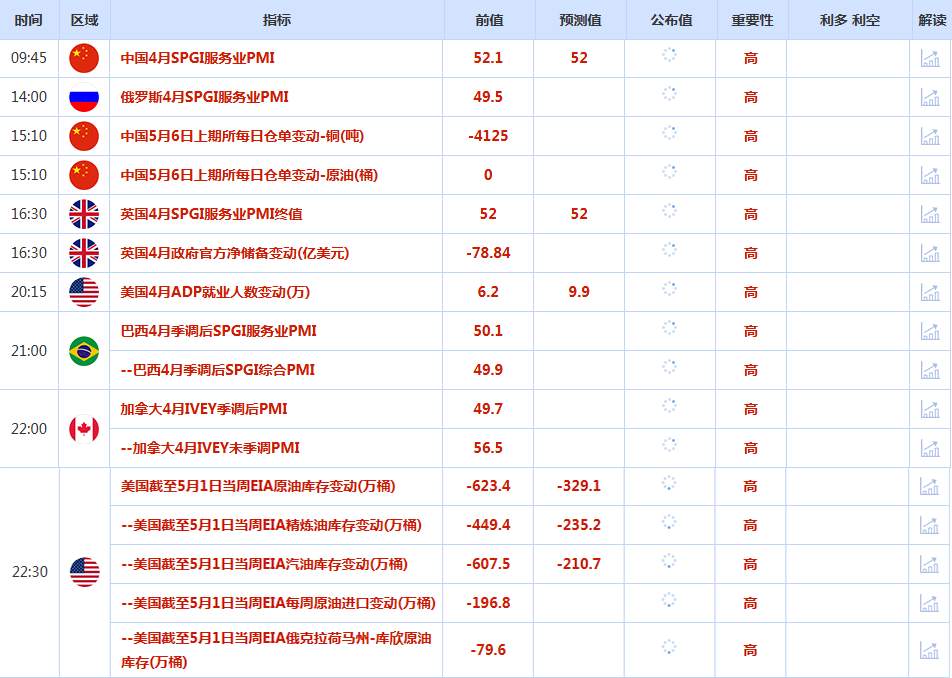The height and width of the screenshot is (678, 952).
Task: Open 中国5月6日上期所每日仓单变动-铜(吨) link
Action: tap(242, 136)
